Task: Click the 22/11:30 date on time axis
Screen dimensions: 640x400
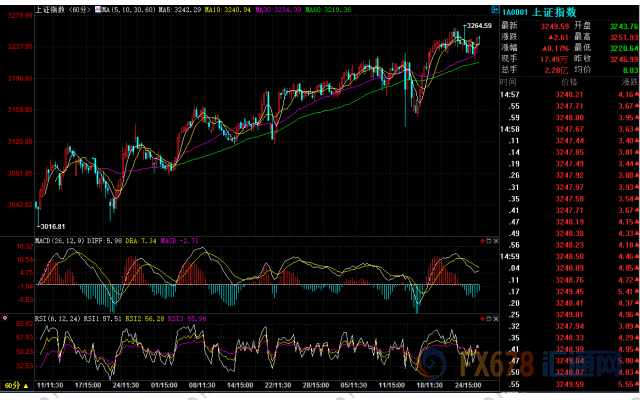Action: point(278,385)
